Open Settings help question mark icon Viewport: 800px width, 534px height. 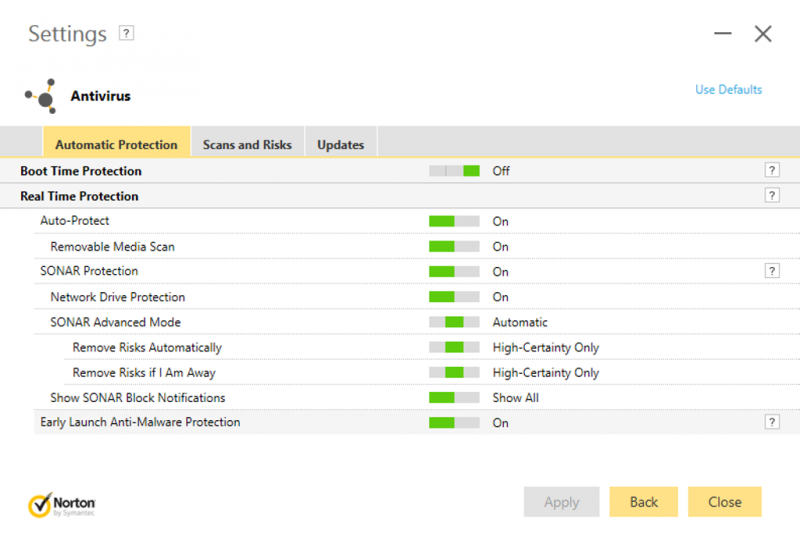(126, 33)
